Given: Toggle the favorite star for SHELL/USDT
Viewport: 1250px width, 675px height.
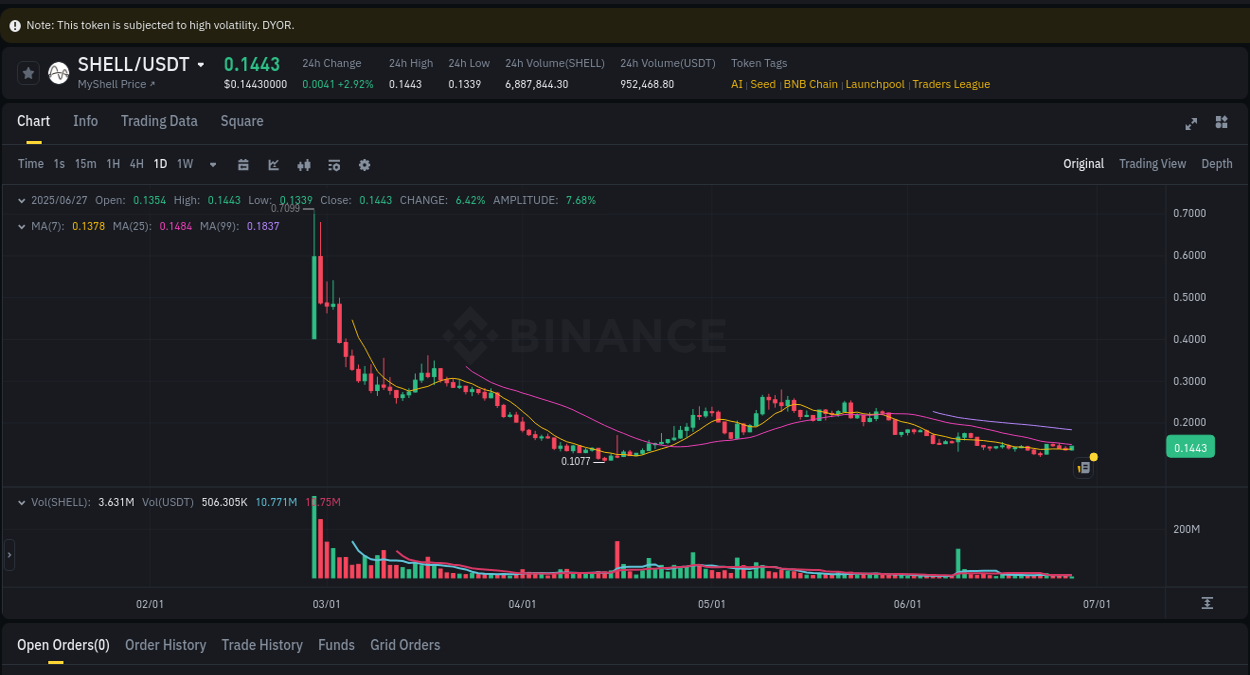Looking at the screenshot, I should tap(28, 72).
